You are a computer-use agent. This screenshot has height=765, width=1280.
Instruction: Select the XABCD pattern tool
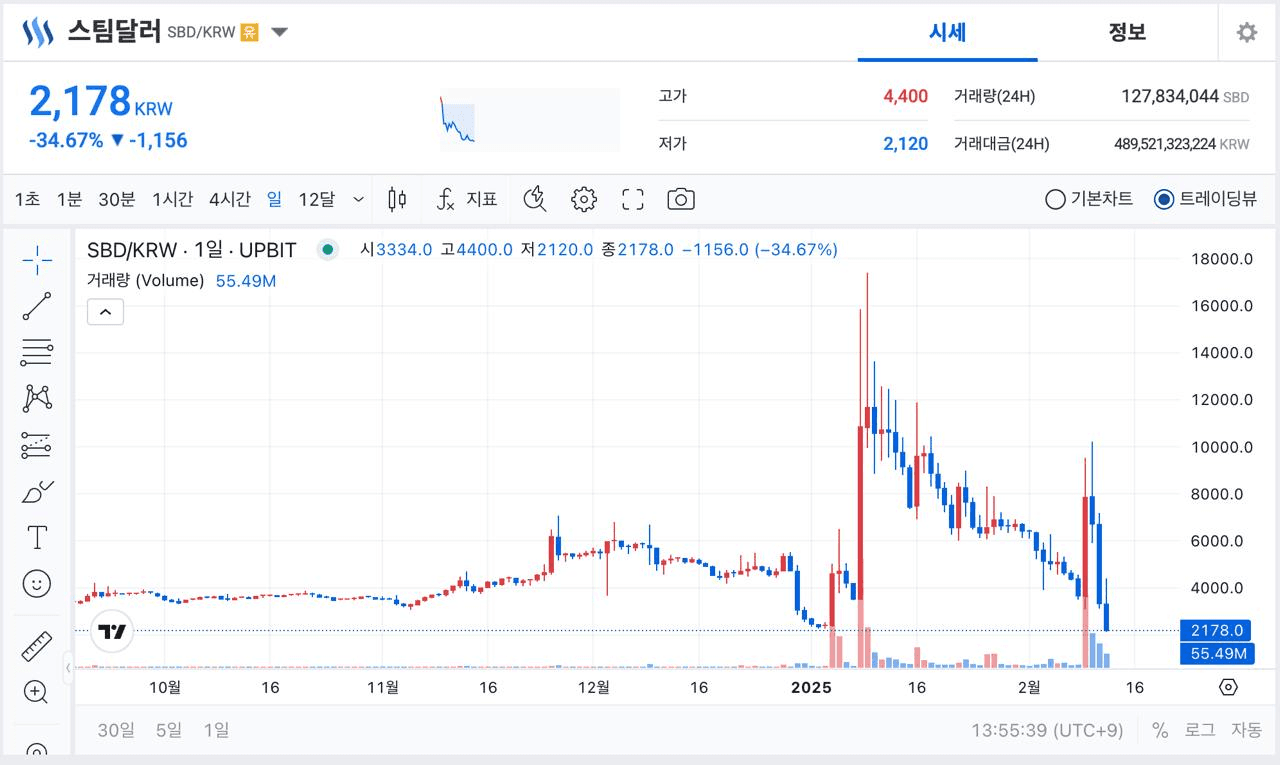click(x=37, y=398)
